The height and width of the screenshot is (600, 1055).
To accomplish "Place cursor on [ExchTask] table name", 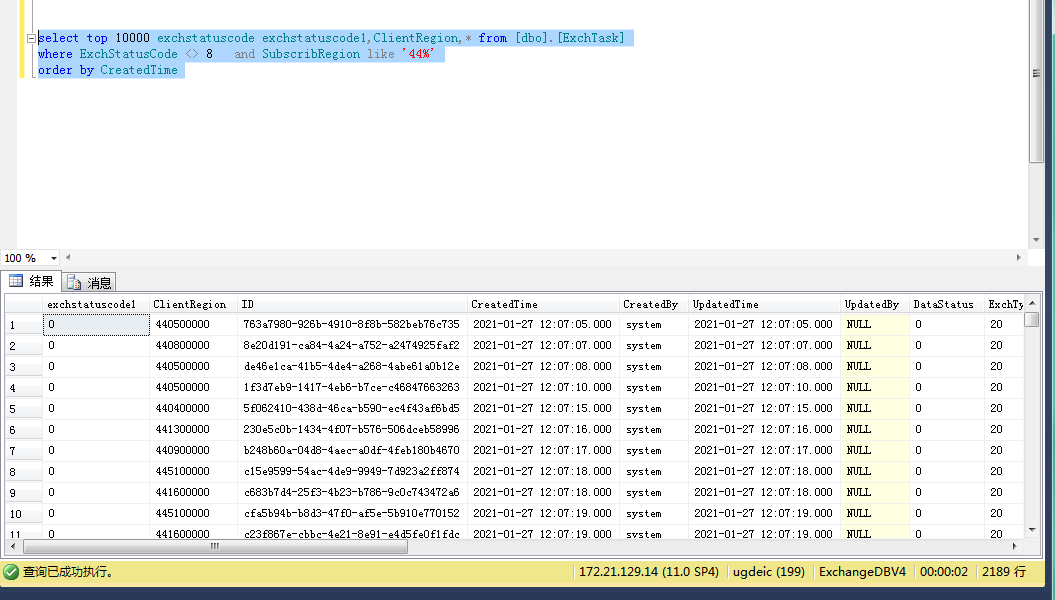I will pyautogui.click(x=591, y=38).
